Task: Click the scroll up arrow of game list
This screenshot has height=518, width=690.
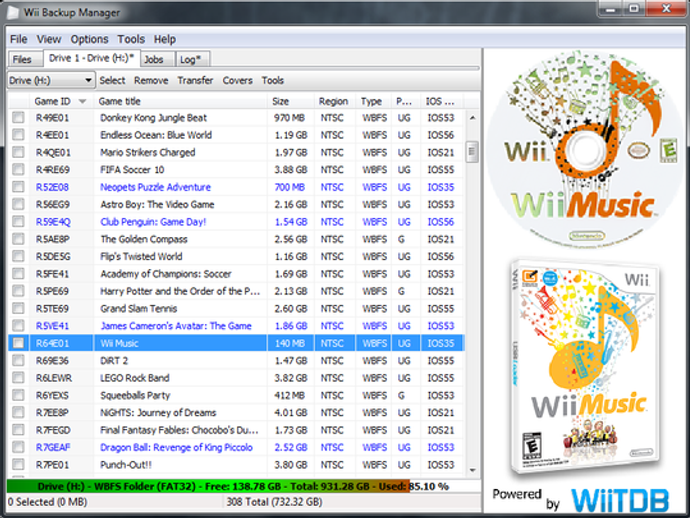Action: (472, 117)
